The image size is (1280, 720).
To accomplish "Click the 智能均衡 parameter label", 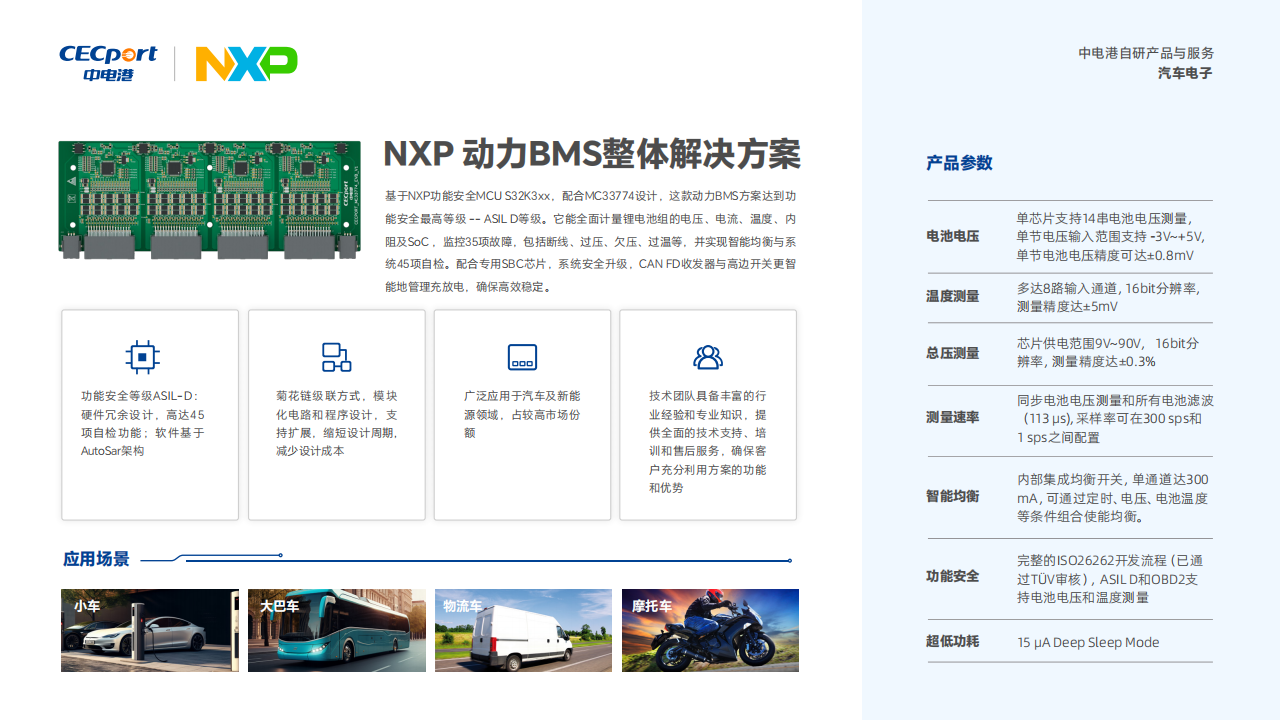I will pos(952,497).
